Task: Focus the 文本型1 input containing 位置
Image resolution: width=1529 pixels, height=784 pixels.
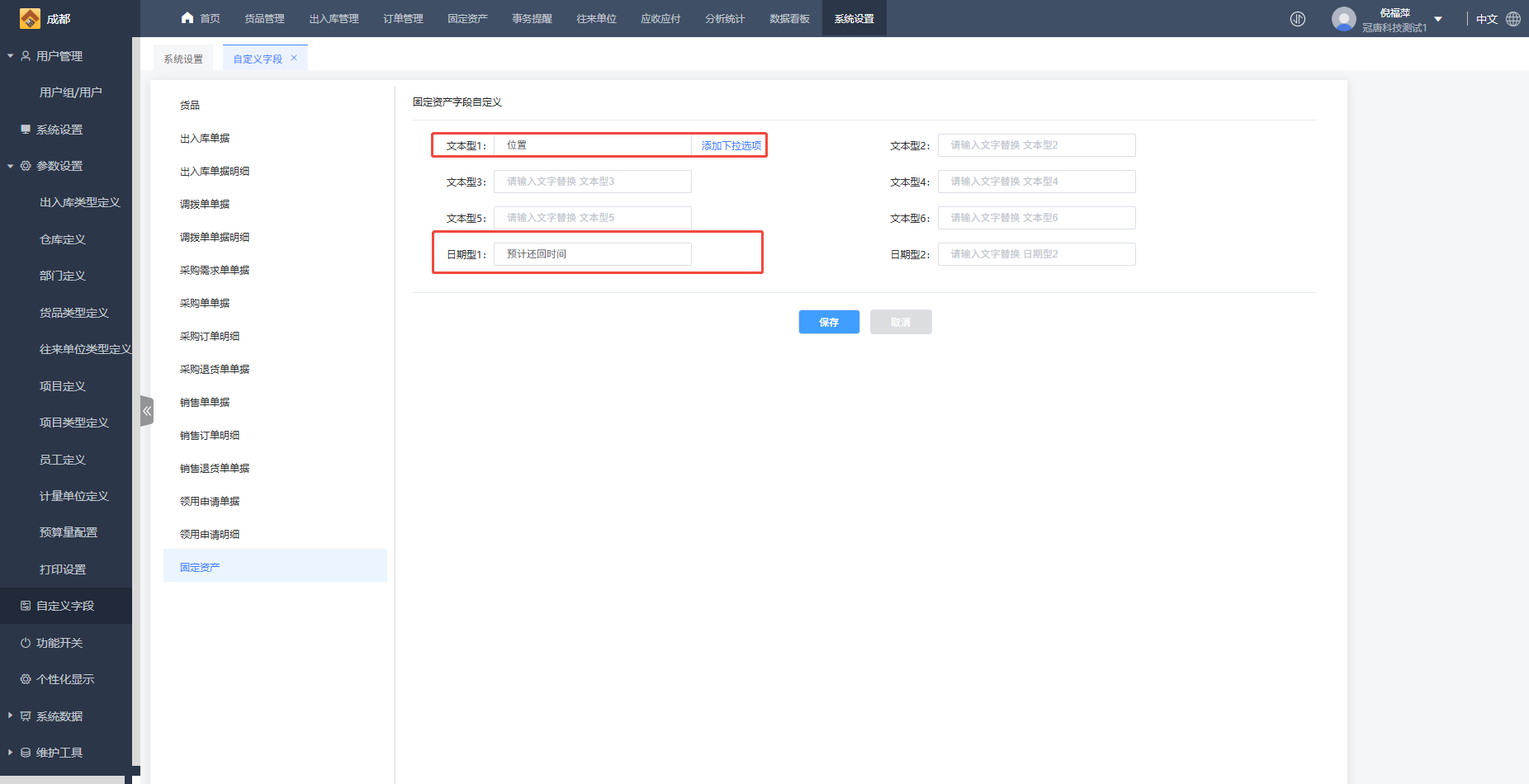Action: tap(592, 145)
